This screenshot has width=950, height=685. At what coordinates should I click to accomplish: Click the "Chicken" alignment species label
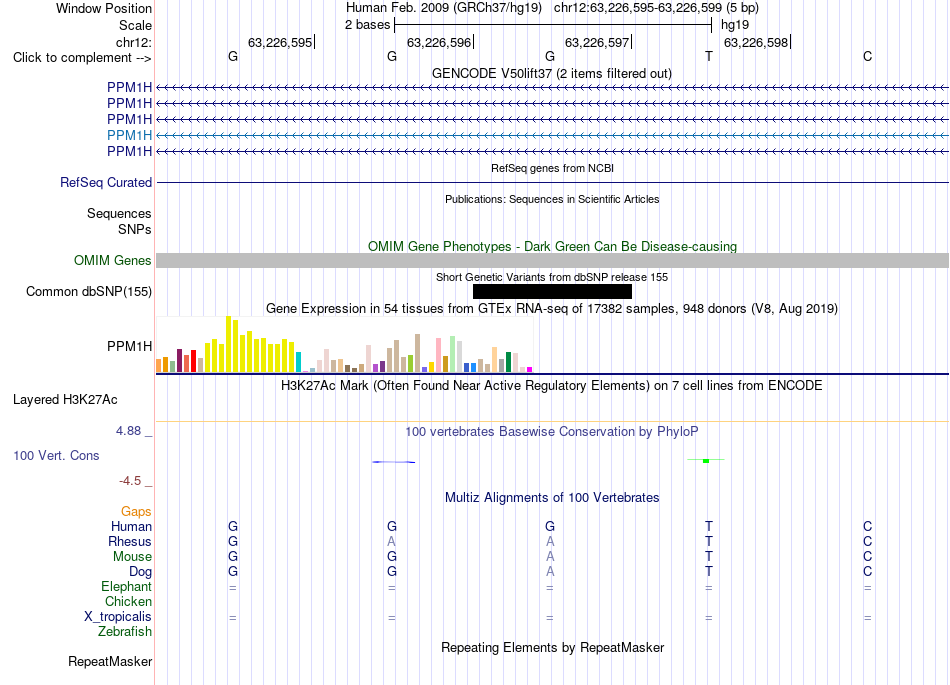pyautogui.click(x=128, y=601)
